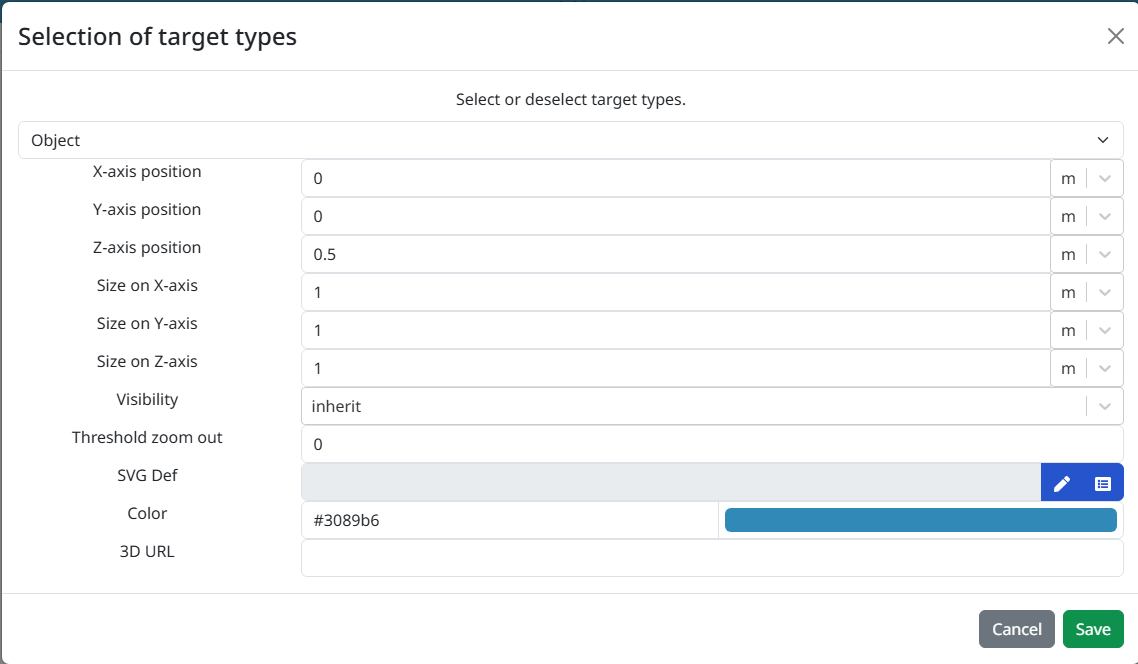
Task: Click the pencil edit icon for SVG Def
Action: (1062, 483)
